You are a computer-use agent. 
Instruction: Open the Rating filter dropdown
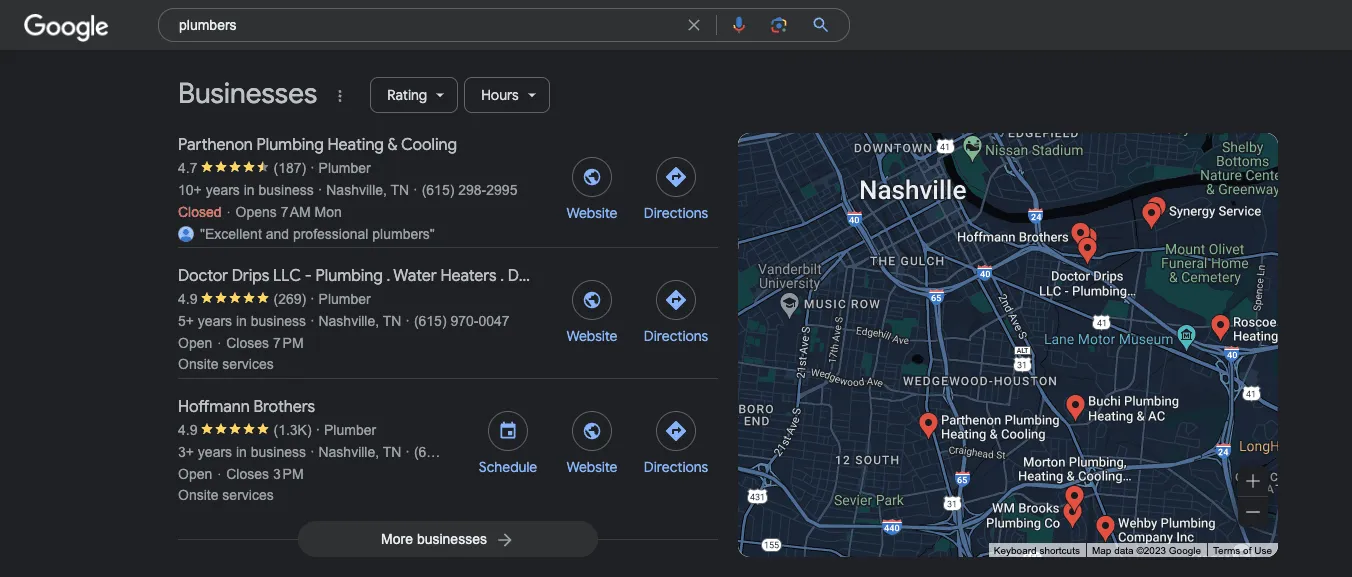413,94
